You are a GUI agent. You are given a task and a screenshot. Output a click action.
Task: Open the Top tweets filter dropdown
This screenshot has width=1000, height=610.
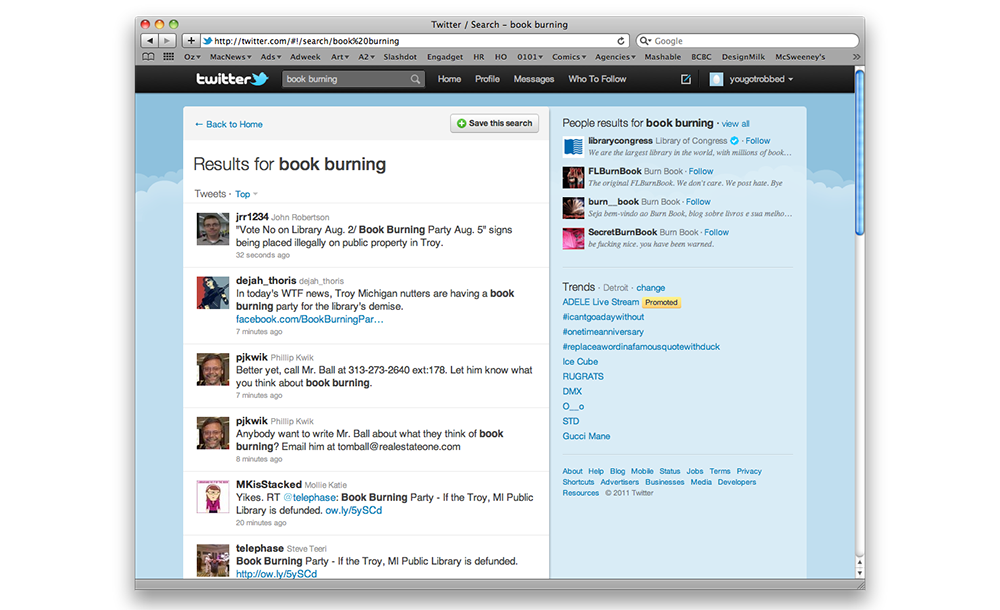[246, 194]
